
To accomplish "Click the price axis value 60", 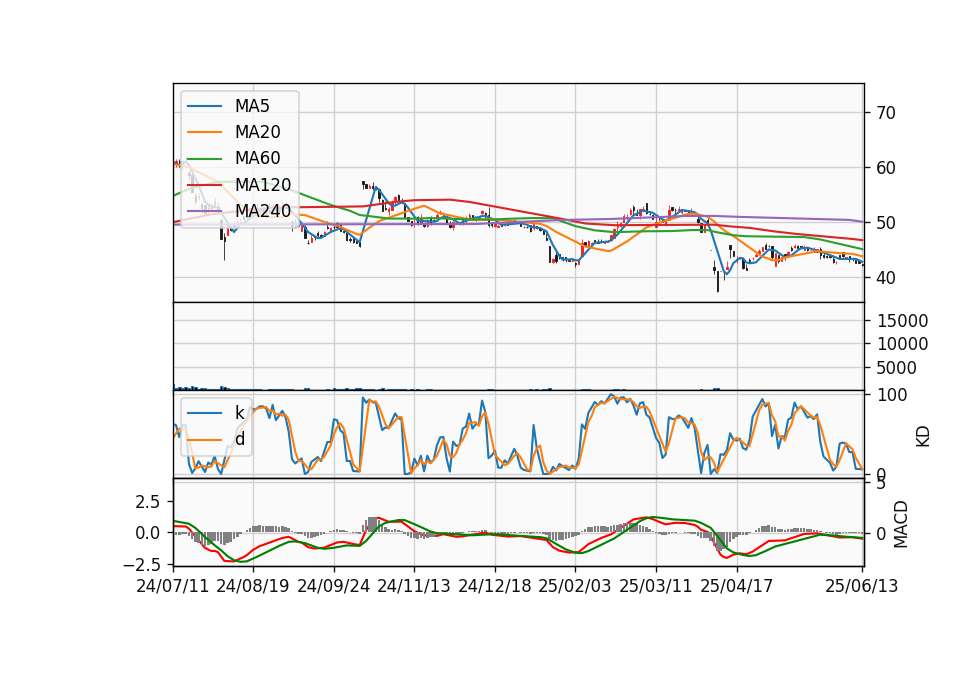I will [x=886, y=168].
